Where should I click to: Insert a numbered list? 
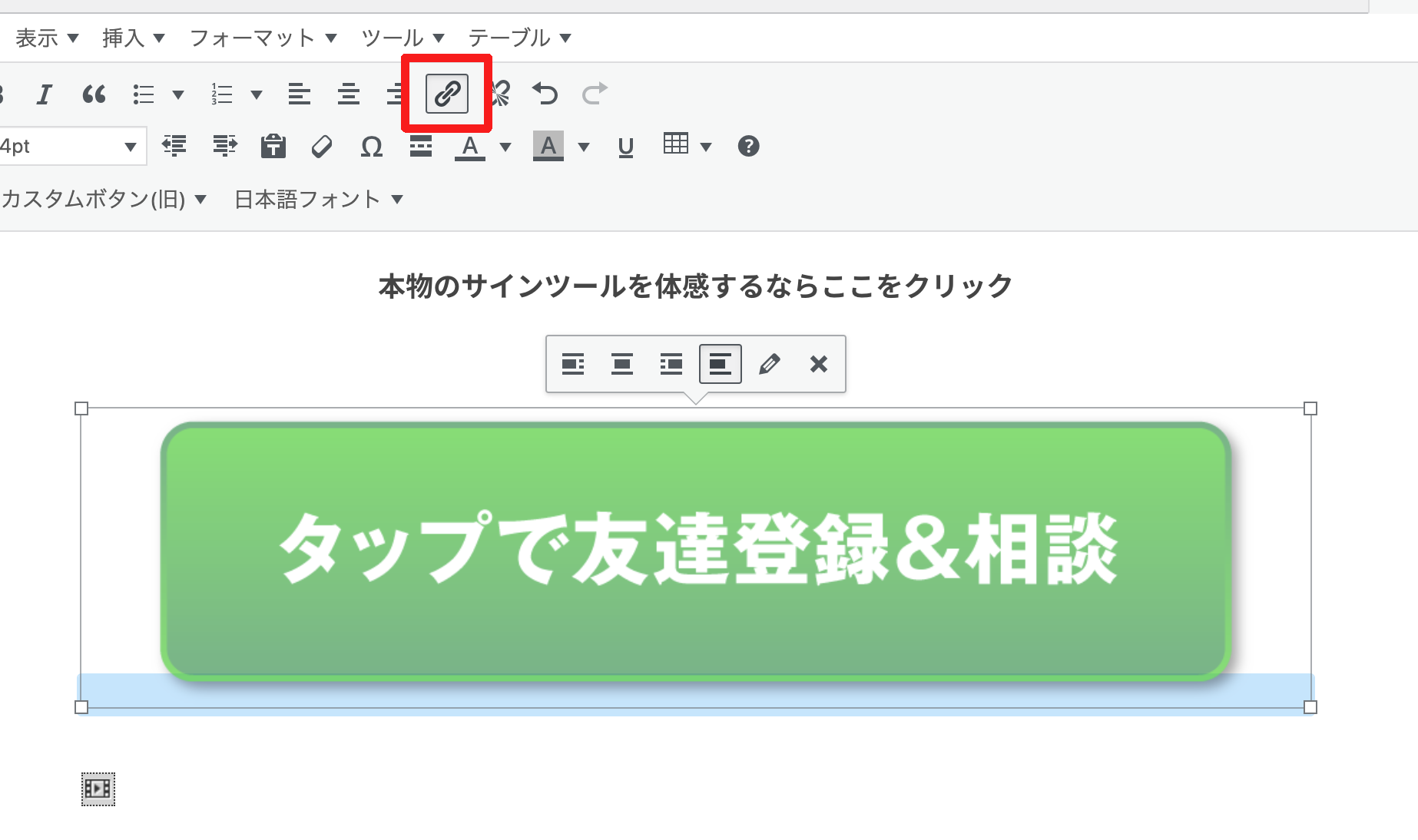(x=222, y=94)
